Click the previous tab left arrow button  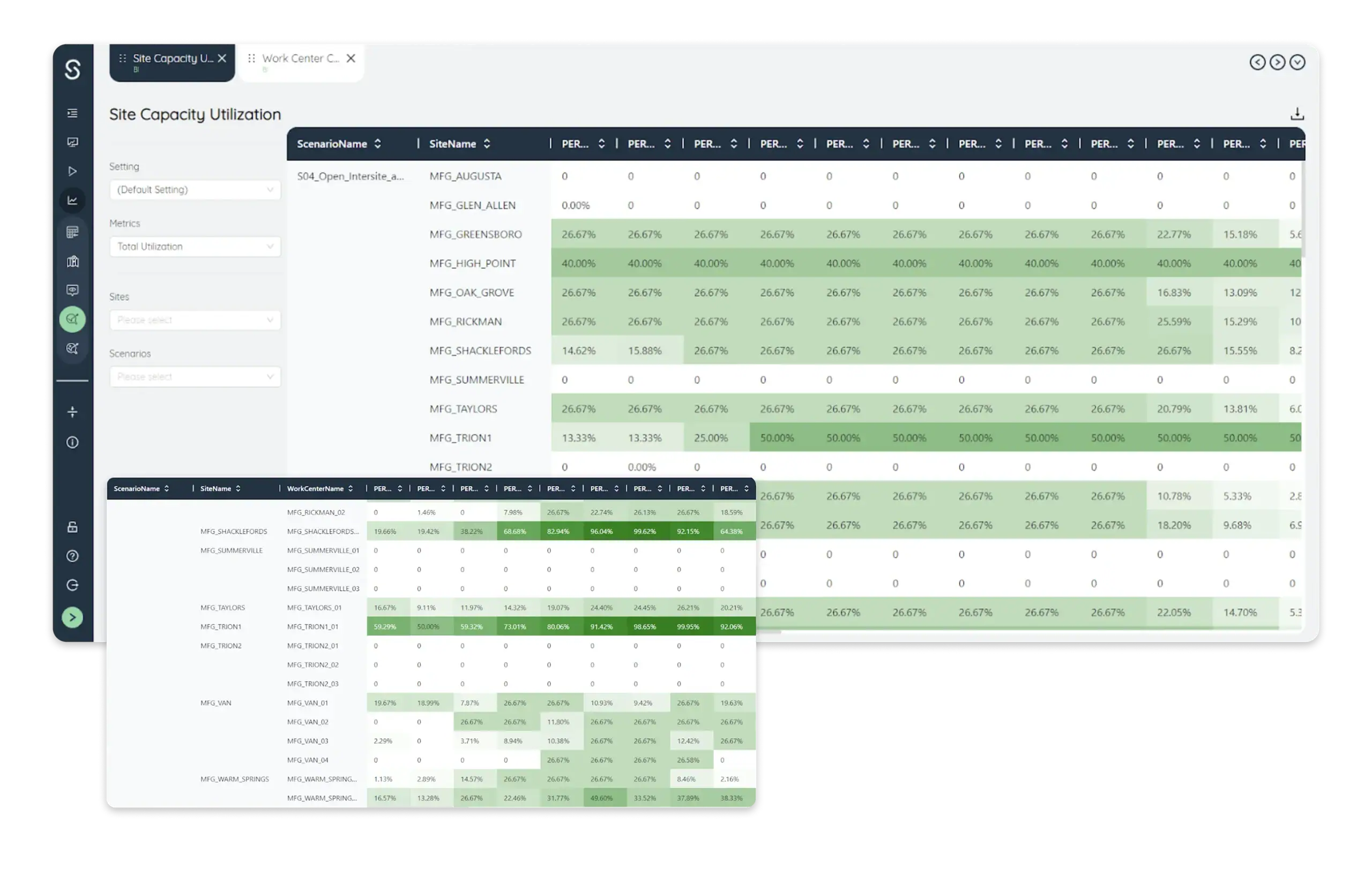[1257, 62]
